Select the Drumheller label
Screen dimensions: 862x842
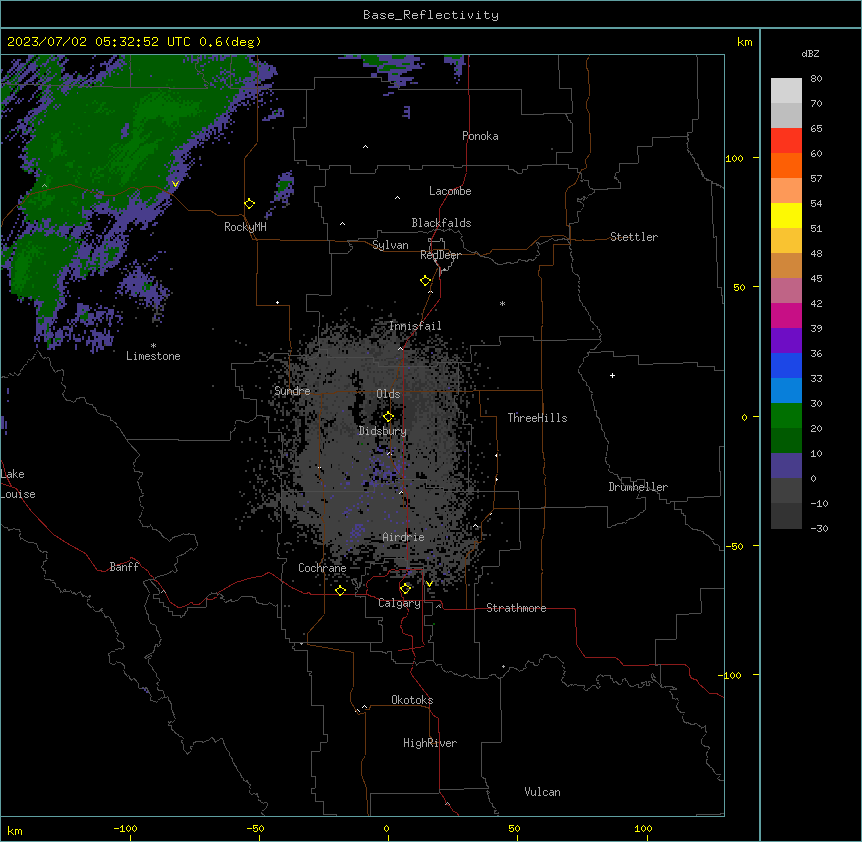(638, 487)
